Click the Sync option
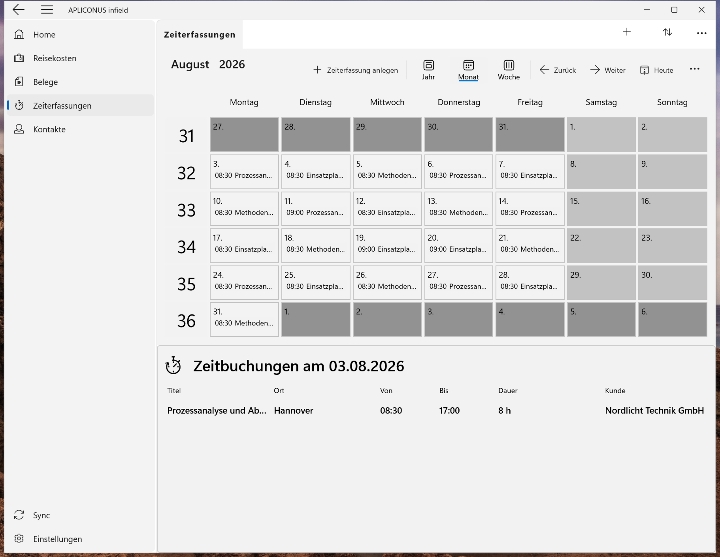 point(80,515)
